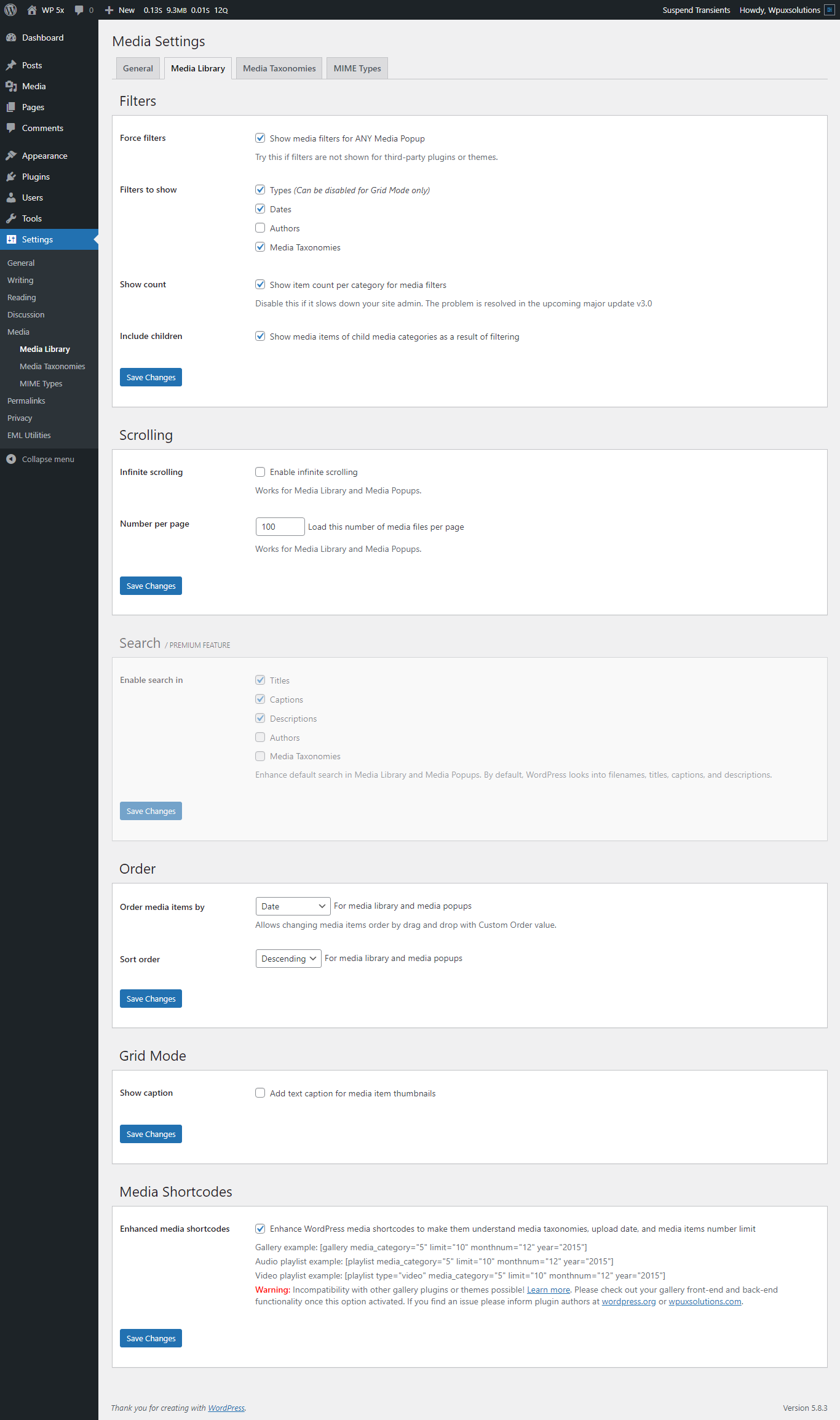Open Discussion settings submenu item

click(26, 314)
